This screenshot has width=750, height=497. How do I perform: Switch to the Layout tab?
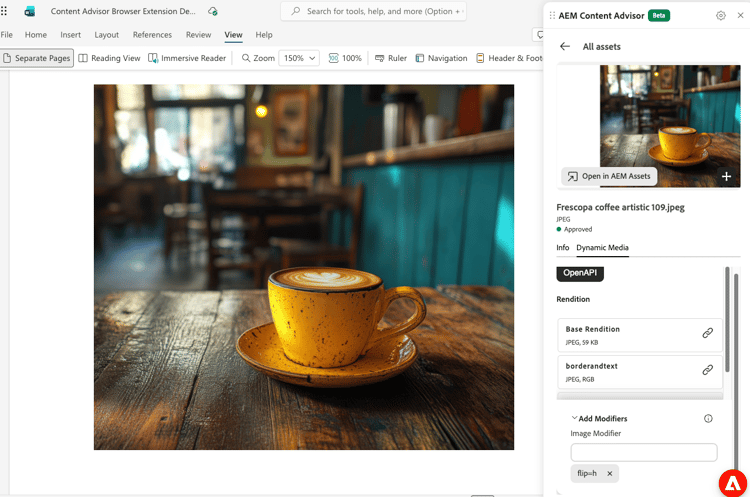coord(106,34)
